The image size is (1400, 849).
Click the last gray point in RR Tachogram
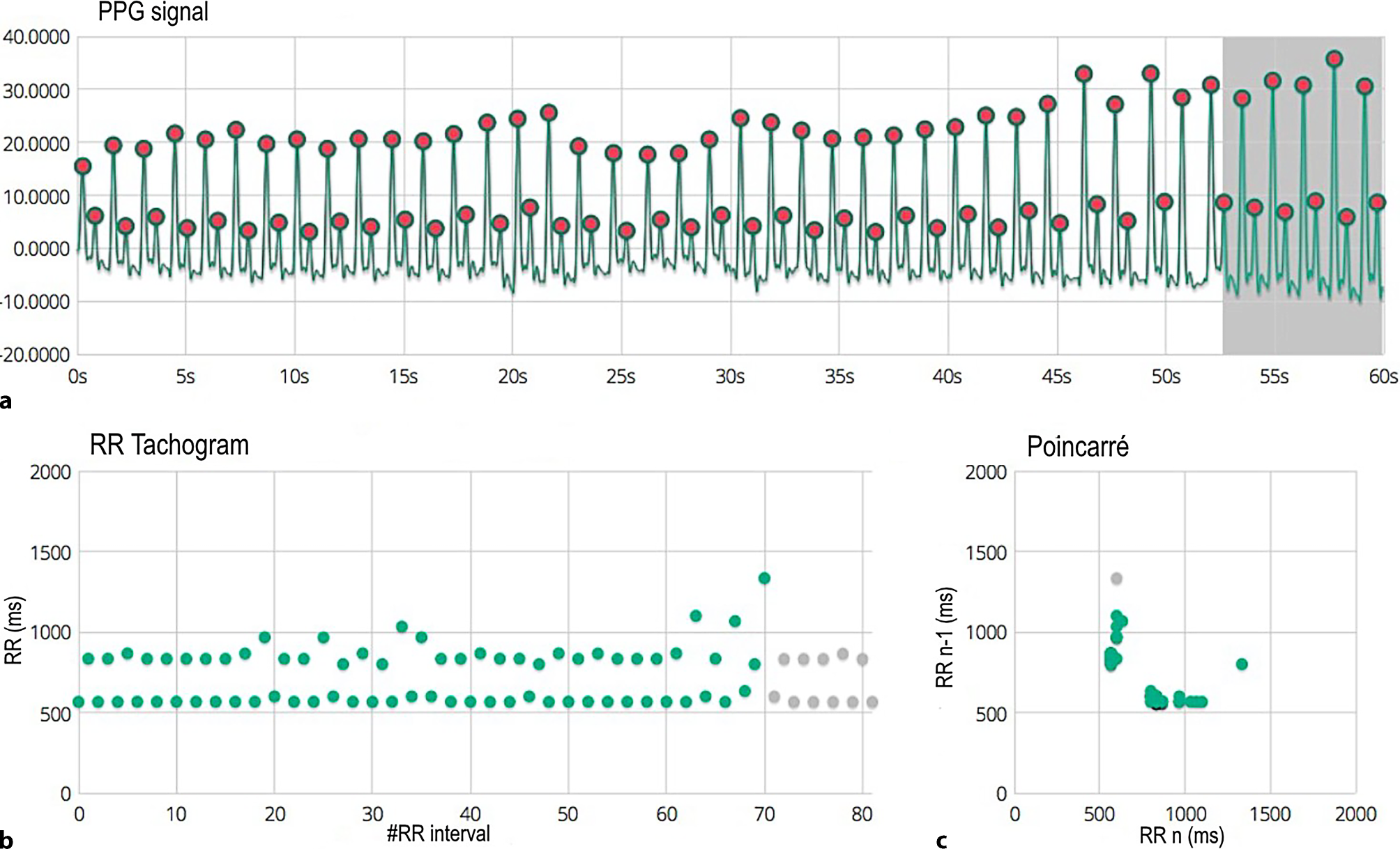pyautogui.click(x=872, y=702)
